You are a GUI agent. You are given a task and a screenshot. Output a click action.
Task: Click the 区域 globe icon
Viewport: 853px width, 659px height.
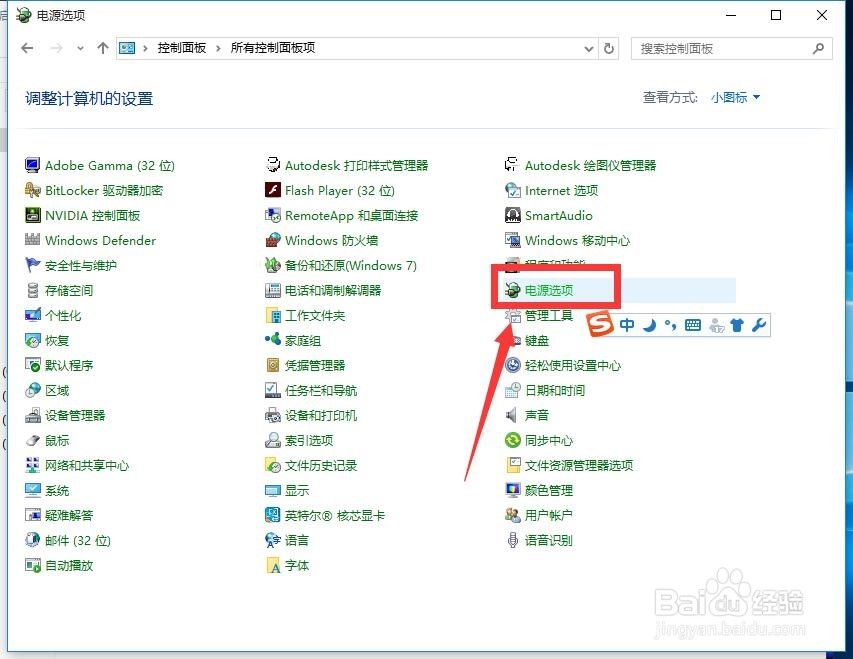coord(33,390)
